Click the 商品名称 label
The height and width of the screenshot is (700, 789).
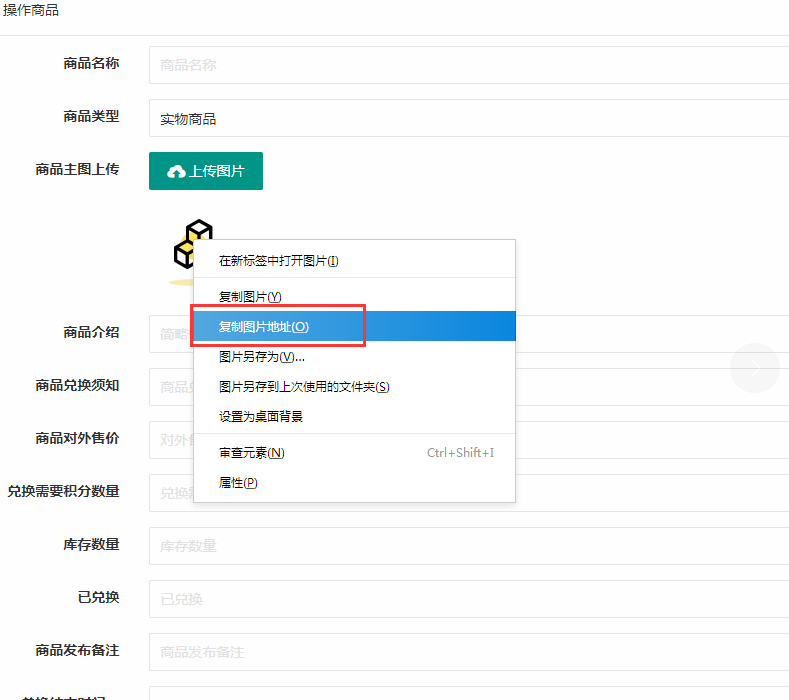(x=91, y=63)
